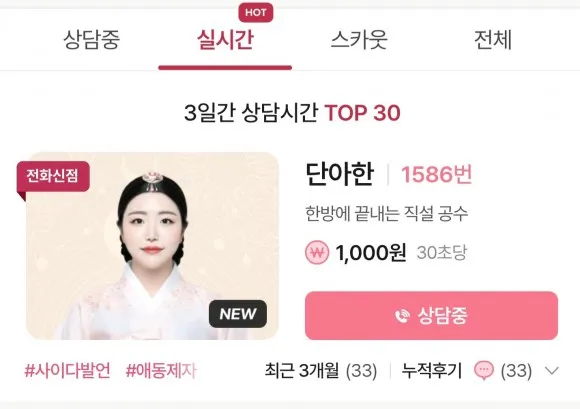
Task: View 누적후기 cumulative reviews
Action: tap(432, 371)
